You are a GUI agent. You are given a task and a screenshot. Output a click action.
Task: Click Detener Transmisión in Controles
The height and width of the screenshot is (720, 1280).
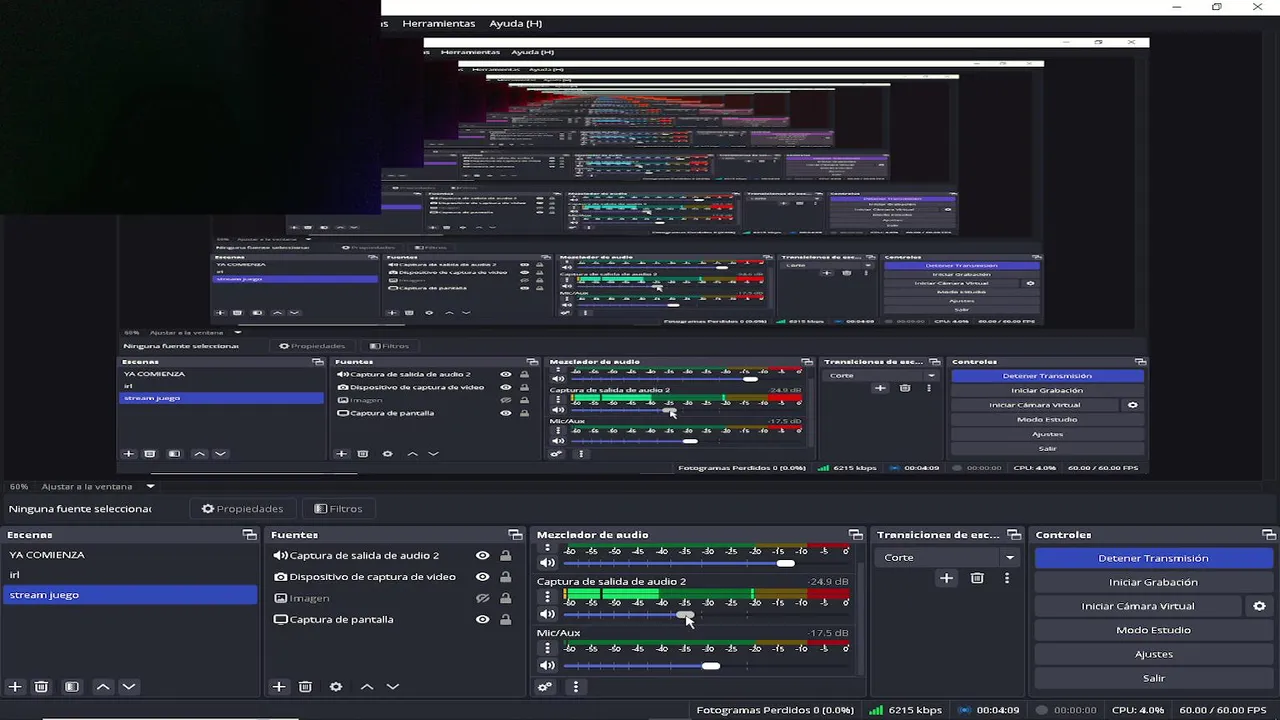pos(1153,558)
